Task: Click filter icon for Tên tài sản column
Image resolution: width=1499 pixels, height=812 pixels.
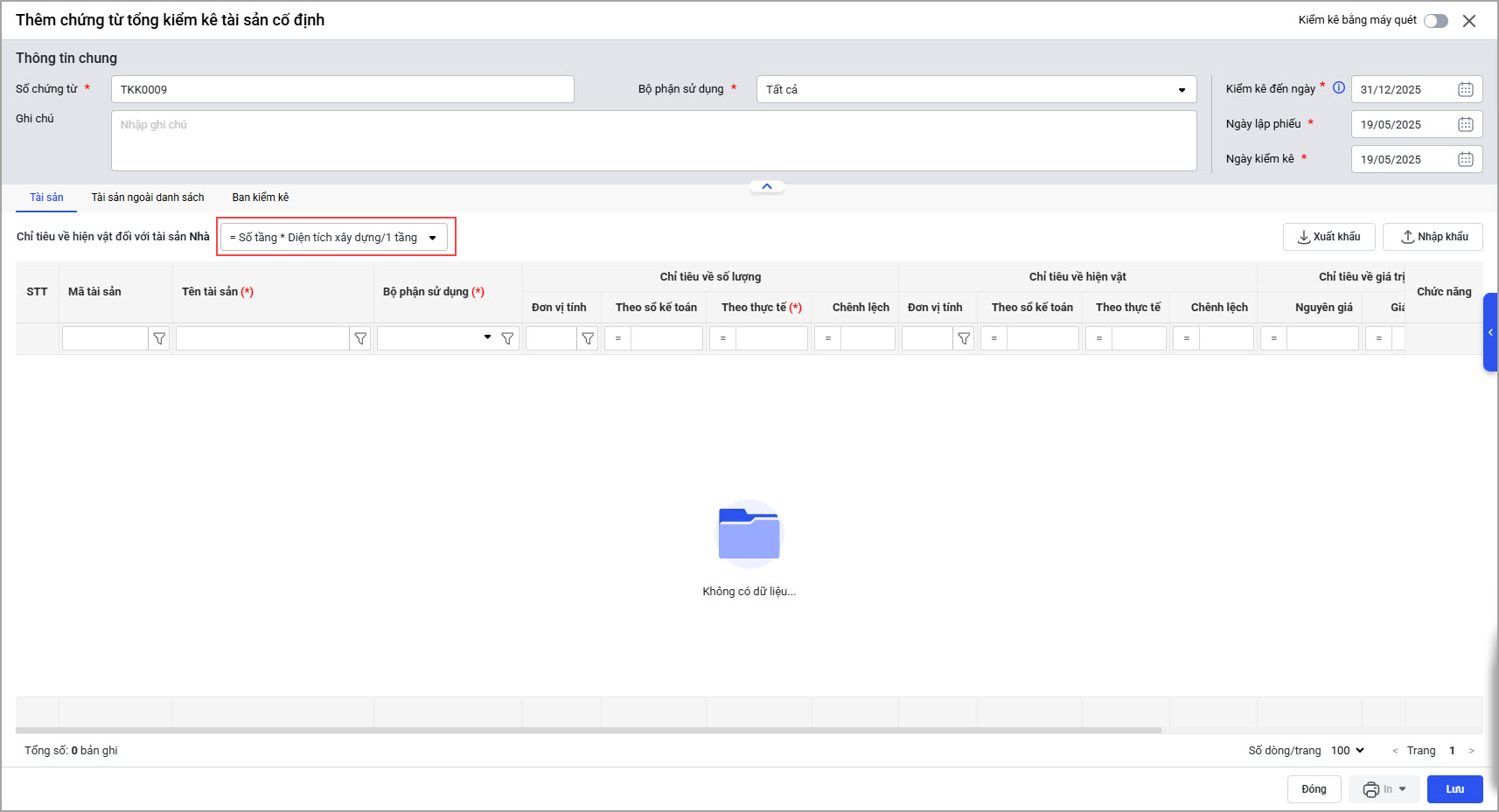Action: [360, 338]
